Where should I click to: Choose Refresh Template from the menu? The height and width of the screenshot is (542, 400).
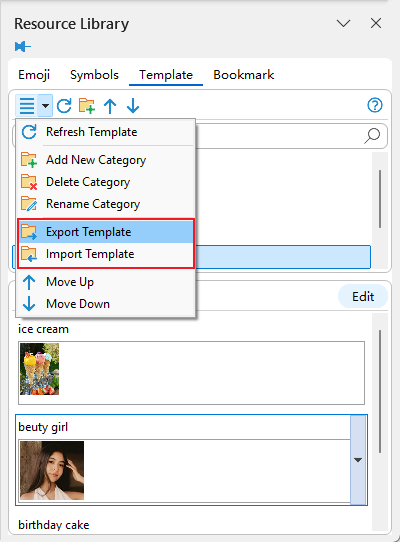(x=106, y=132)
